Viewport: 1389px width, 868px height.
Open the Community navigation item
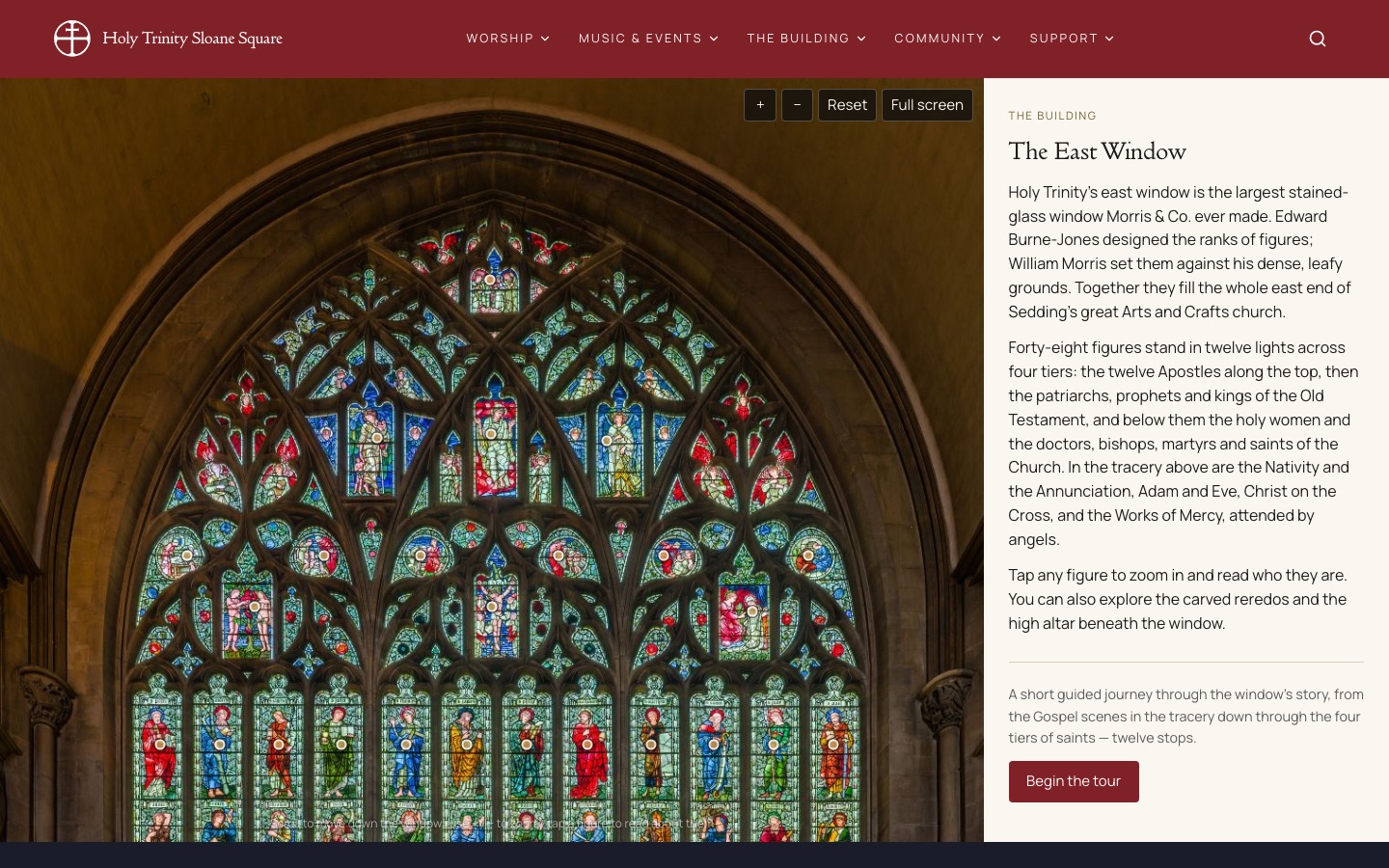(x=940, y=39)
